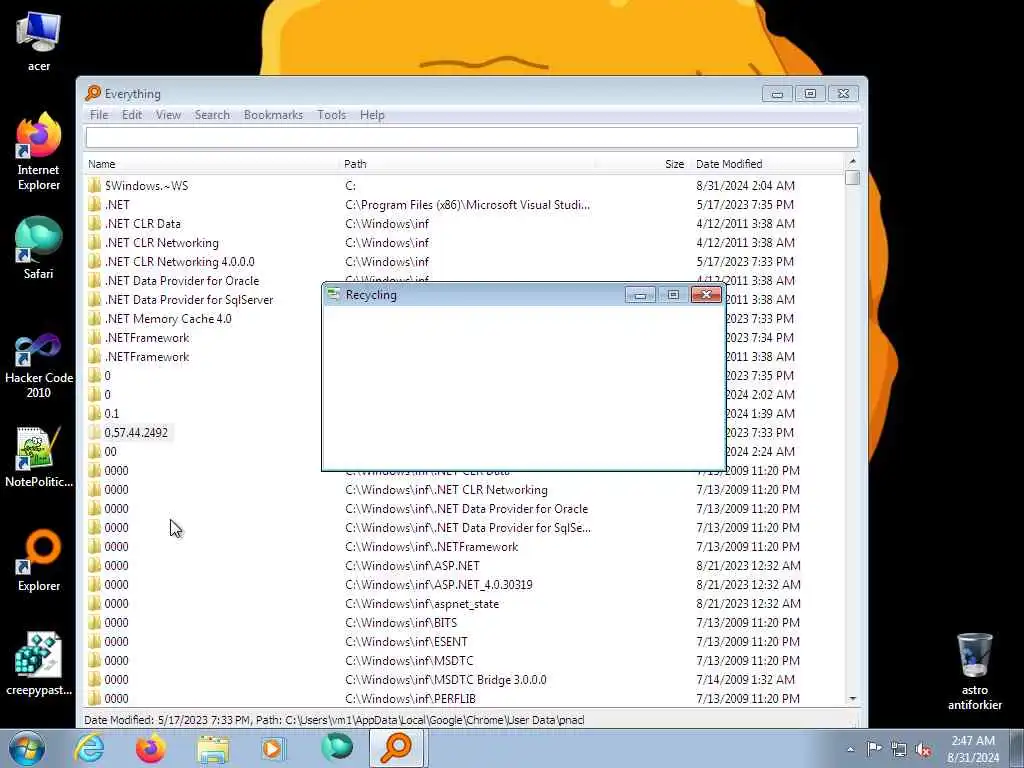Sort results by Date Modified column header
The height and width of the screenshot is (768, 1024).
point(767,164)
